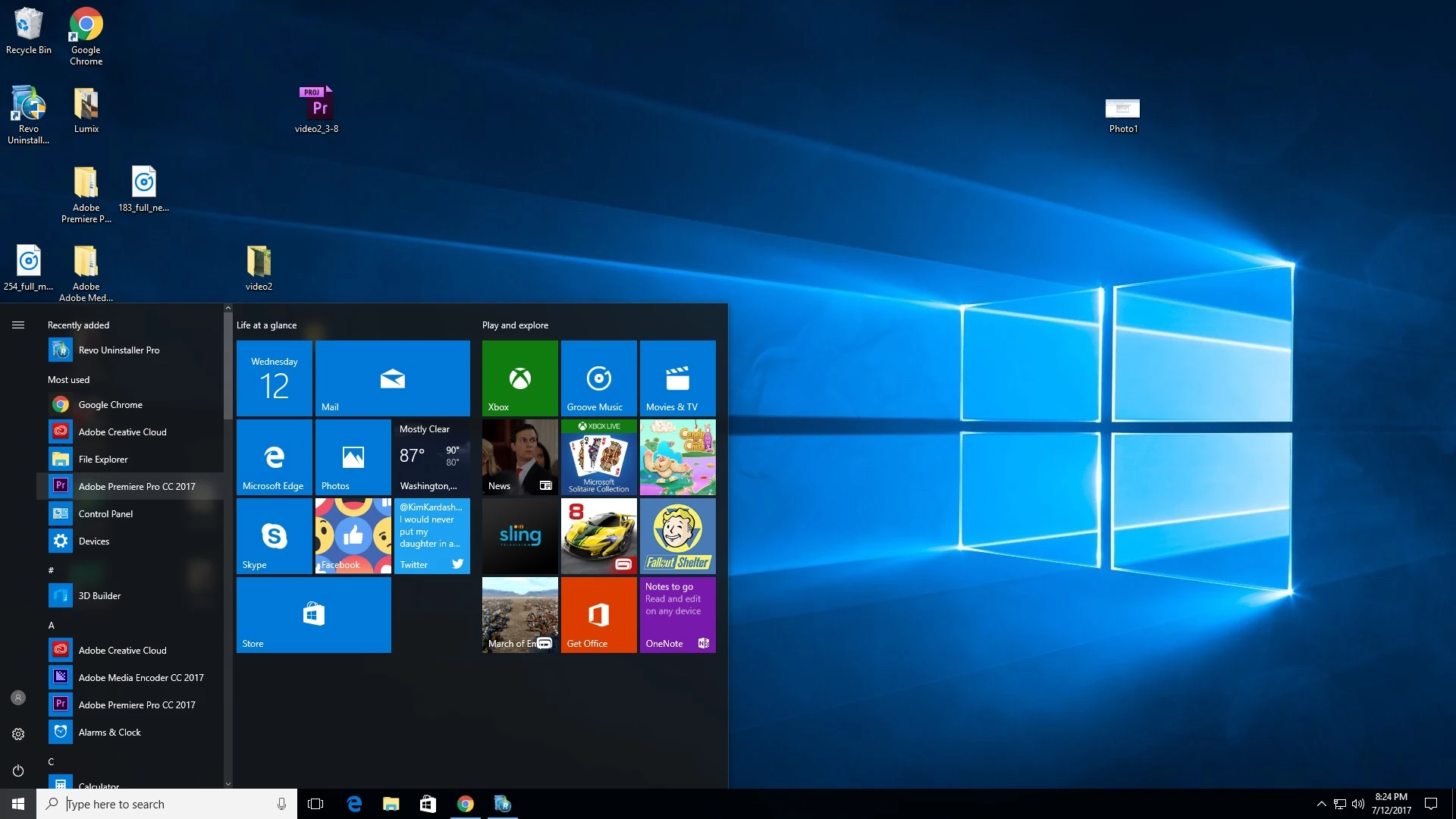The width and height of the screenshot is (1456, 819).
Task: Click the Power button icon
Action: 18,770
